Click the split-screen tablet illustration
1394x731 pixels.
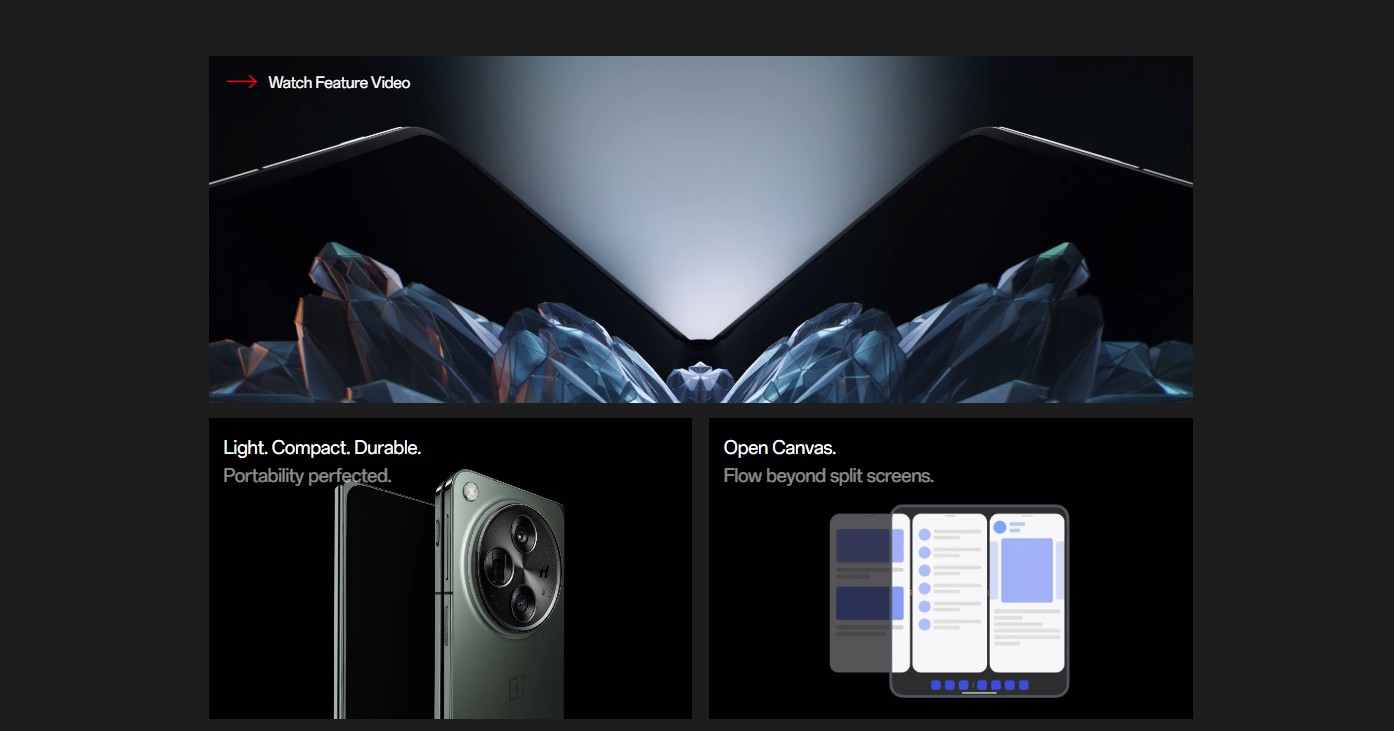[x=949, y=600]
